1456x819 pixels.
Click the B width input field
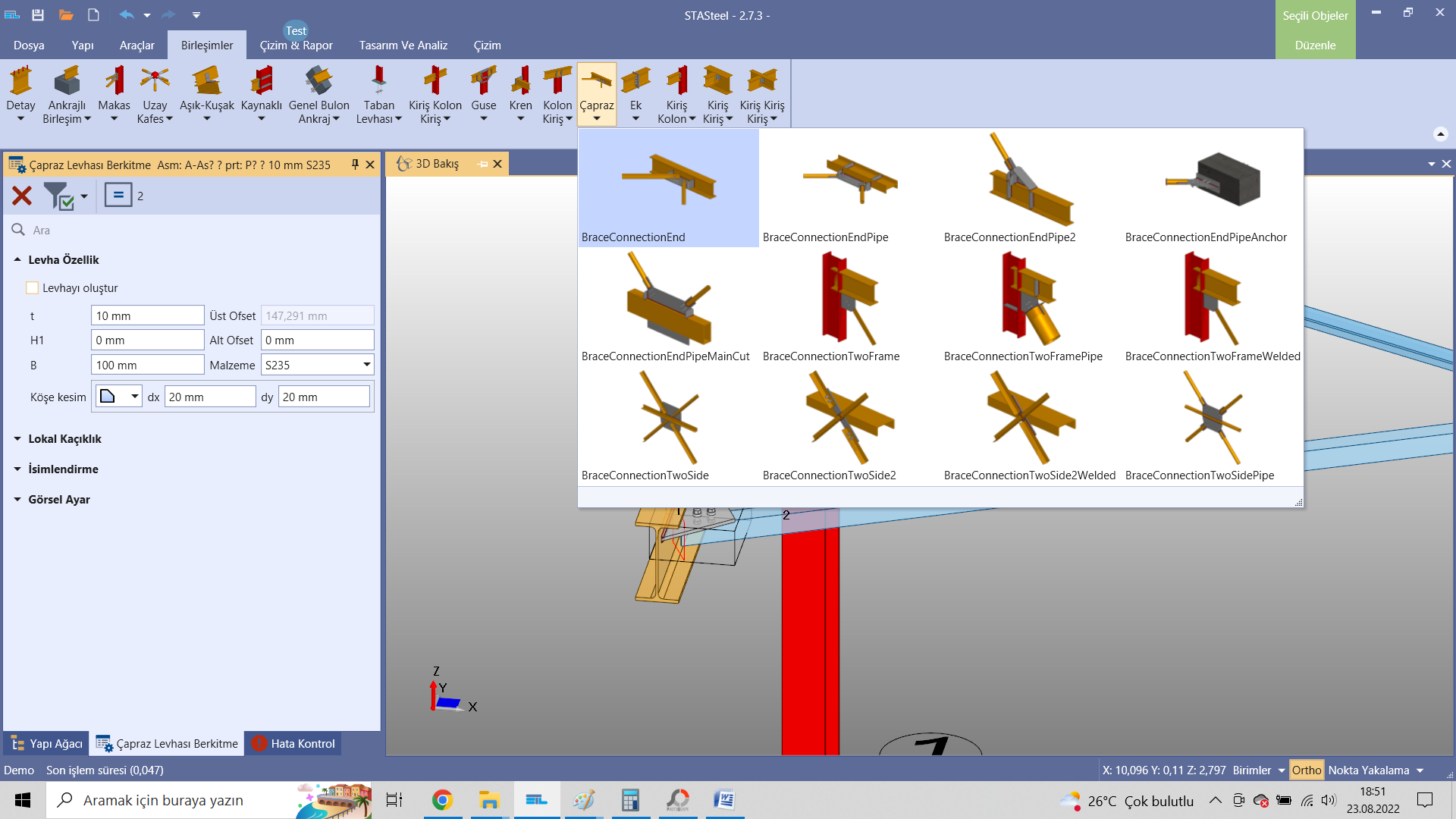147,365
